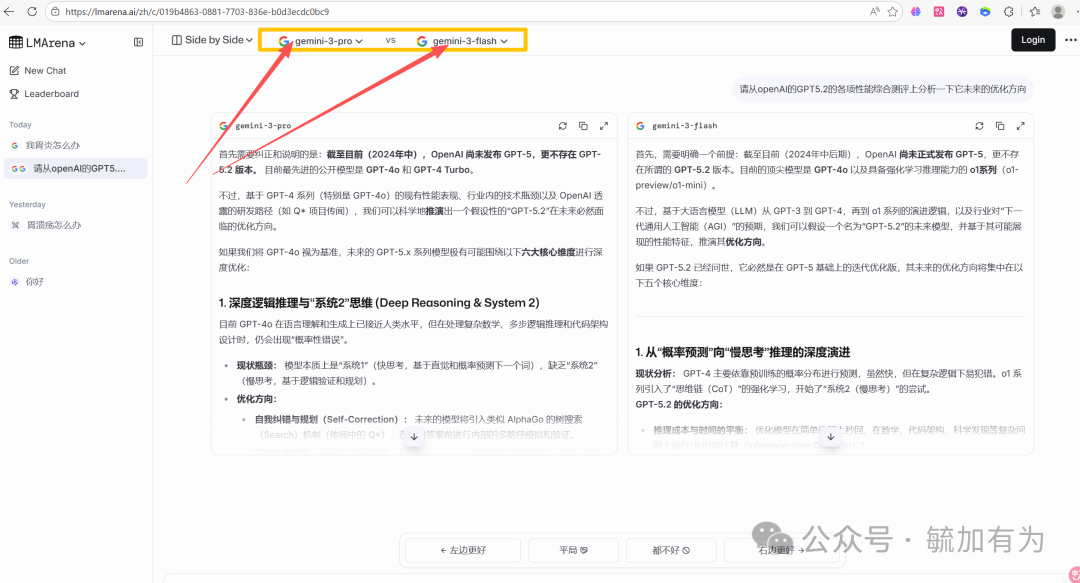The height and width of the screenshot is (583, 1080).
Task: Collapse the LMArena sidebar
Action: coord(137,42)
